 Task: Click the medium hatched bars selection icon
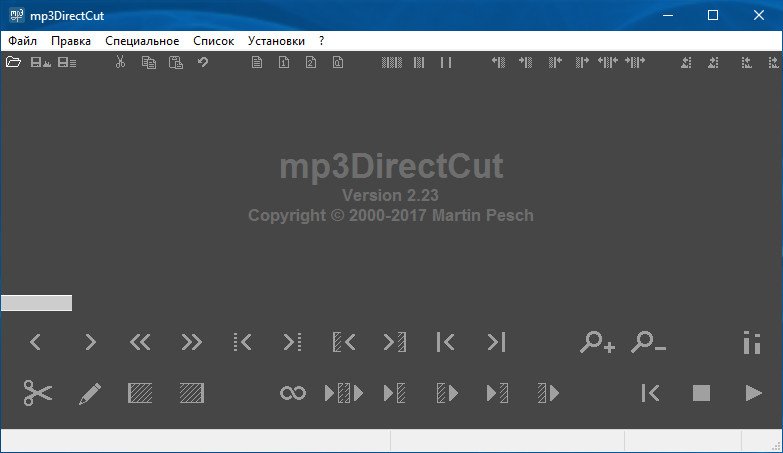click(x=419, y=62)
